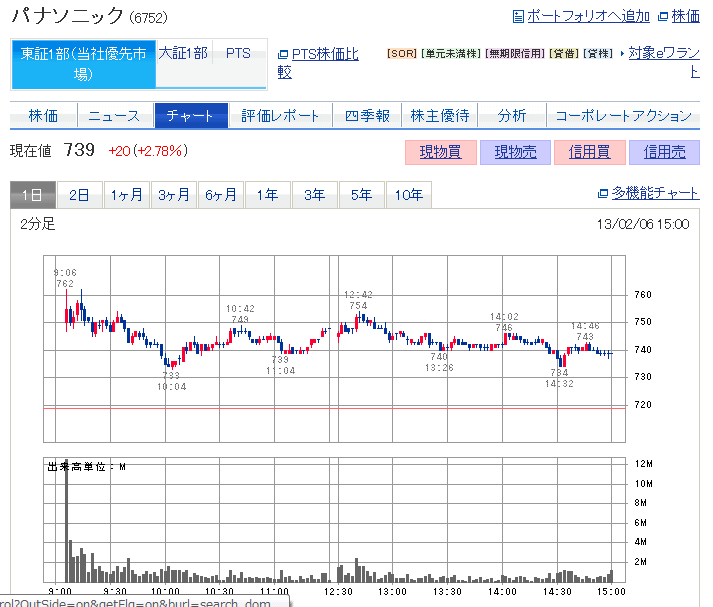Go to the 四季報 tab
The image size is (713, 607).
click(x=367, y=116)
